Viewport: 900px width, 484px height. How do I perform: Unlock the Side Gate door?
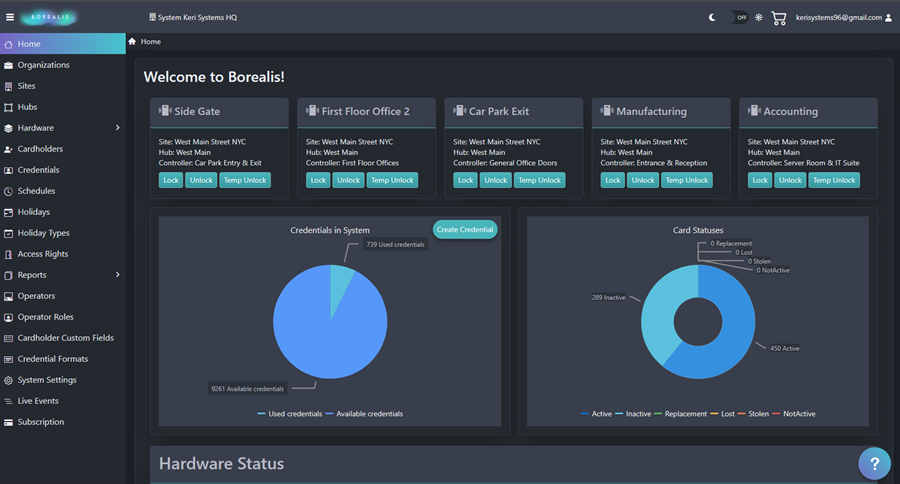tap(201, 180)
